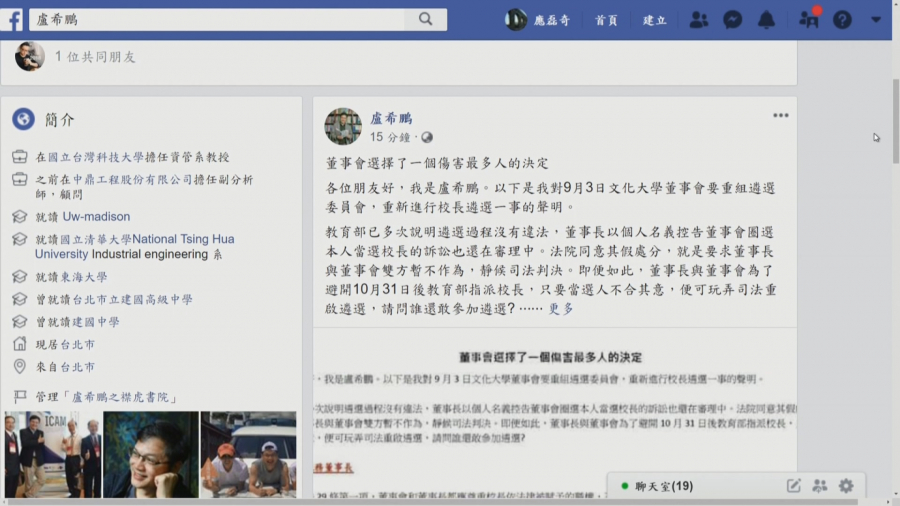Click new message compose icon in chat bar
Screen dimensions: 900x506
794,486
